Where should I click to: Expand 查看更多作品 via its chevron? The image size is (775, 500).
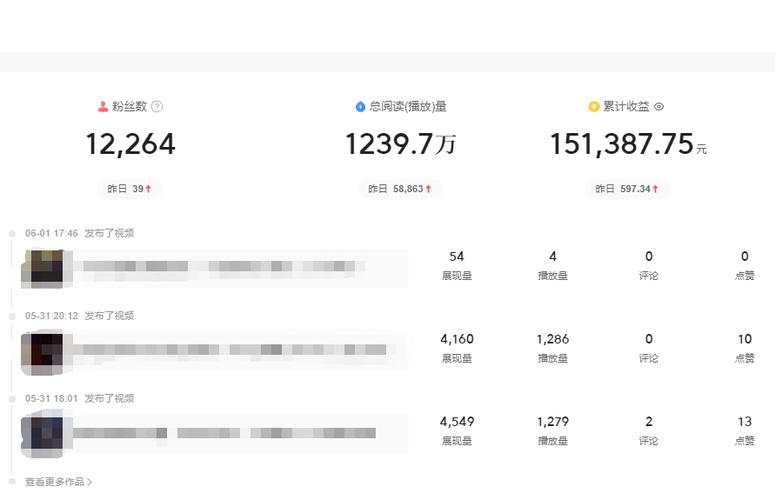pyautogui.click(x=89, y=482)
